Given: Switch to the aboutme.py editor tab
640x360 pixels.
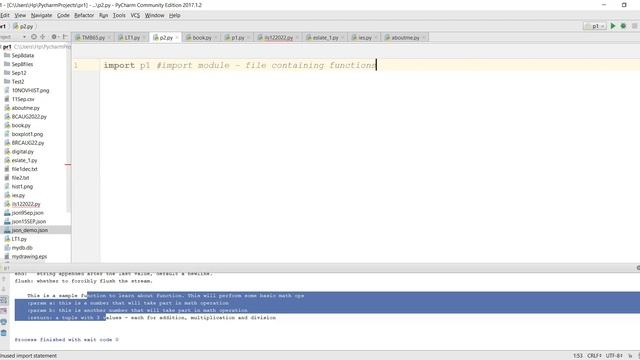Looking at the screenshot, I should click(405, 38).
